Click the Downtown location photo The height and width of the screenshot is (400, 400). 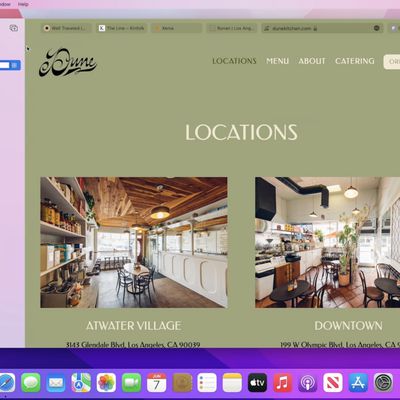[x=328, y=242]
